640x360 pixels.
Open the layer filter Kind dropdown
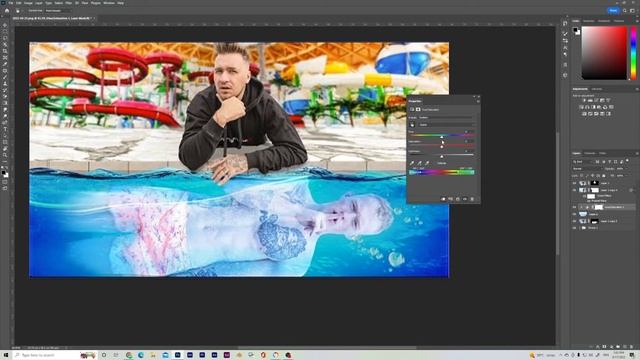click(x=583, y=162)
